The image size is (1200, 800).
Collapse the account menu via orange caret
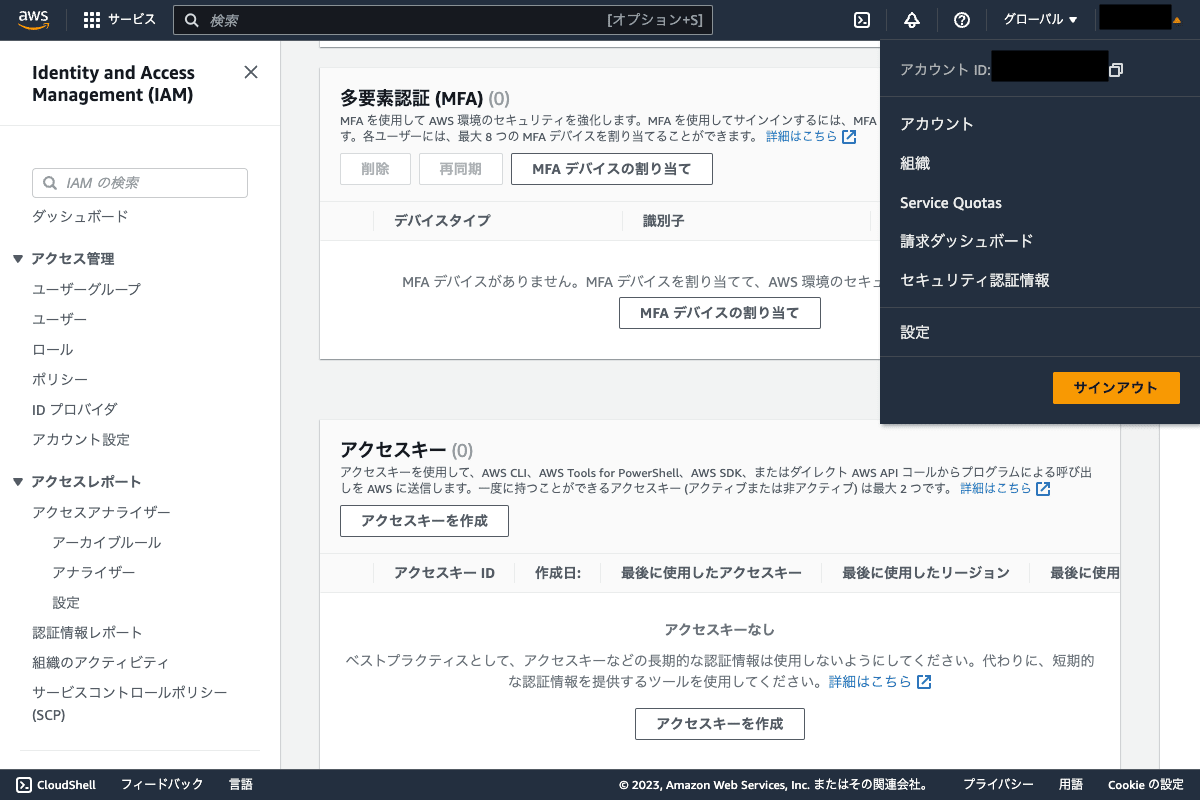coord(1176,20)
